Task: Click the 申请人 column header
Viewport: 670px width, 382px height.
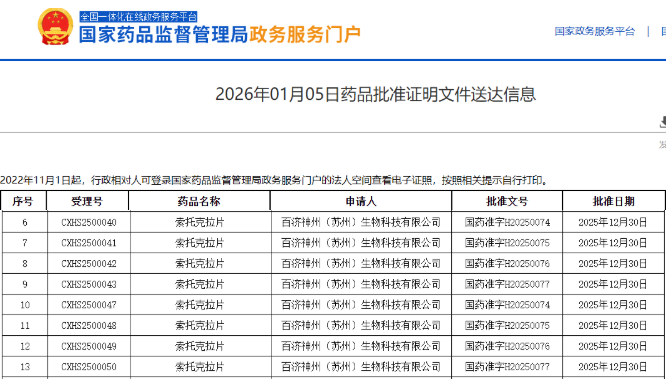Action: click(x=361, y=201)
